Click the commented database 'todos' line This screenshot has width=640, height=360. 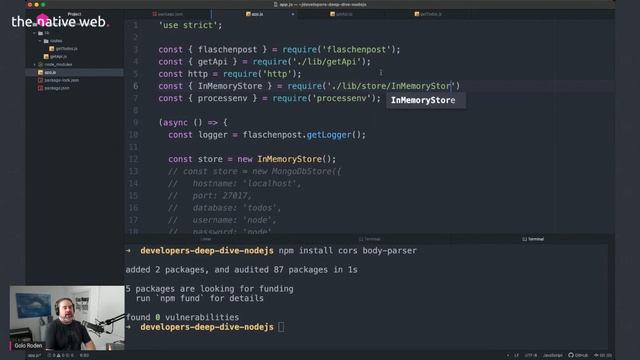pyautogui.click(x=225, y=208)
